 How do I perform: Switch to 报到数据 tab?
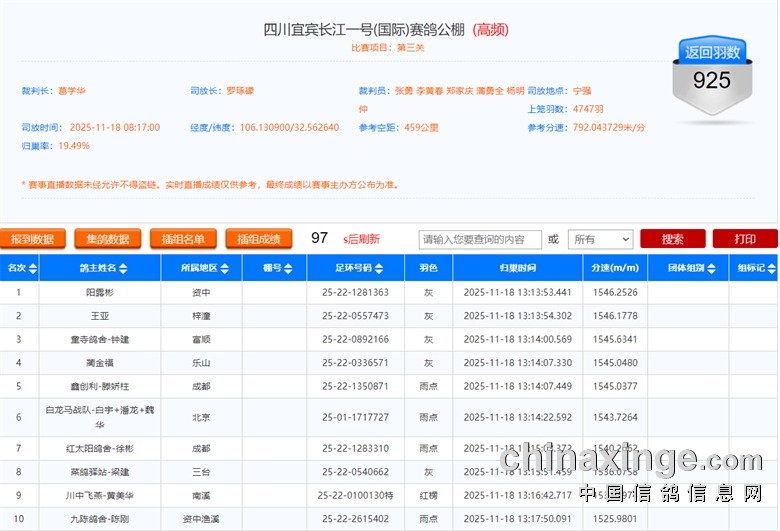point(33,239)
